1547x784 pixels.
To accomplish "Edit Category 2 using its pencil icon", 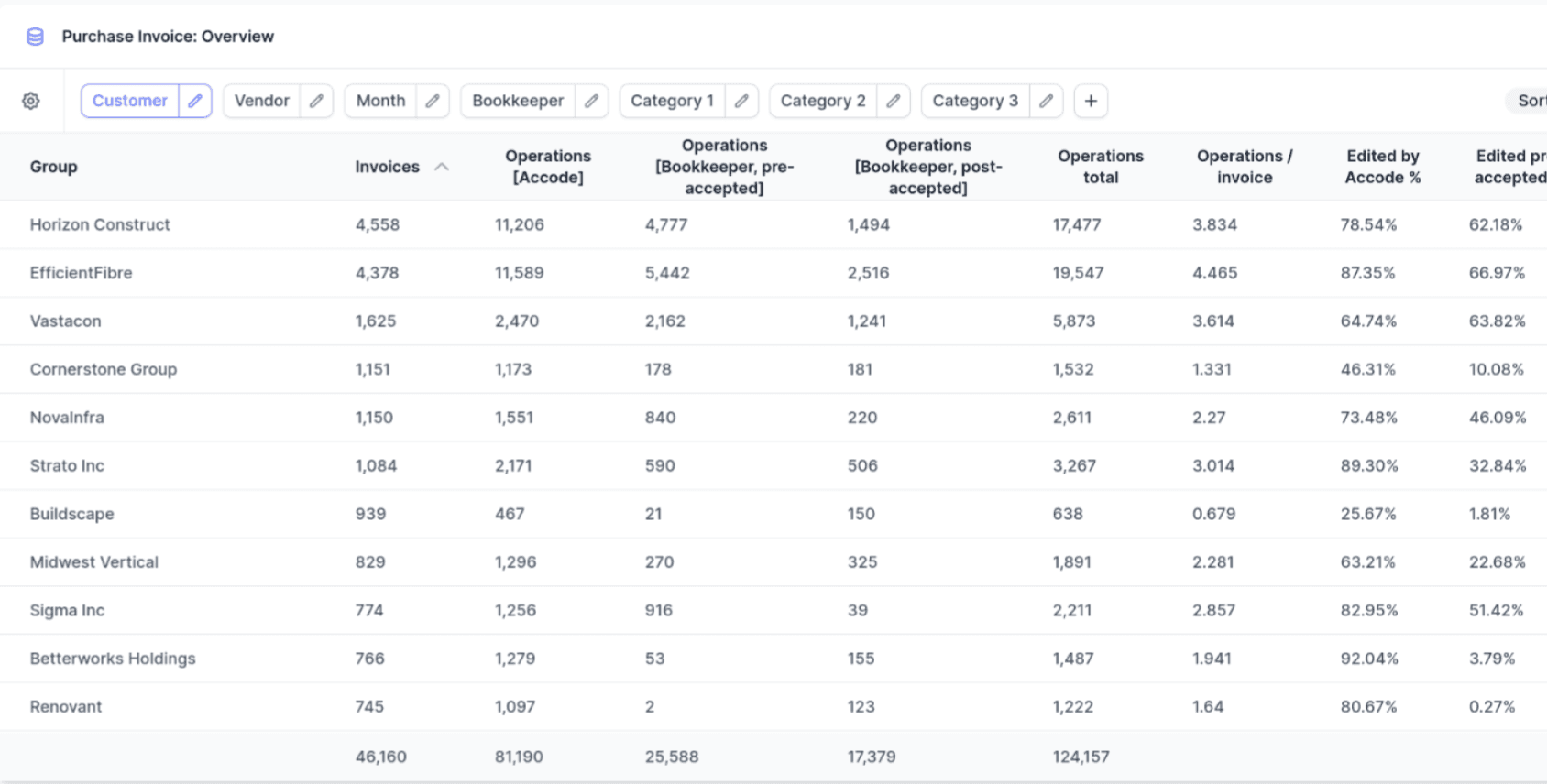I will pos(893,101).
